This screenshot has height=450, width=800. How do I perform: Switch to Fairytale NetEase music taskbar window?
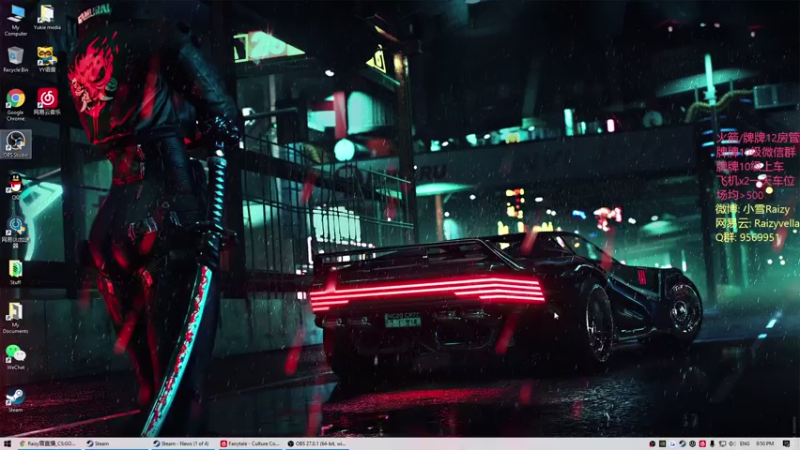tap(249, 444)
